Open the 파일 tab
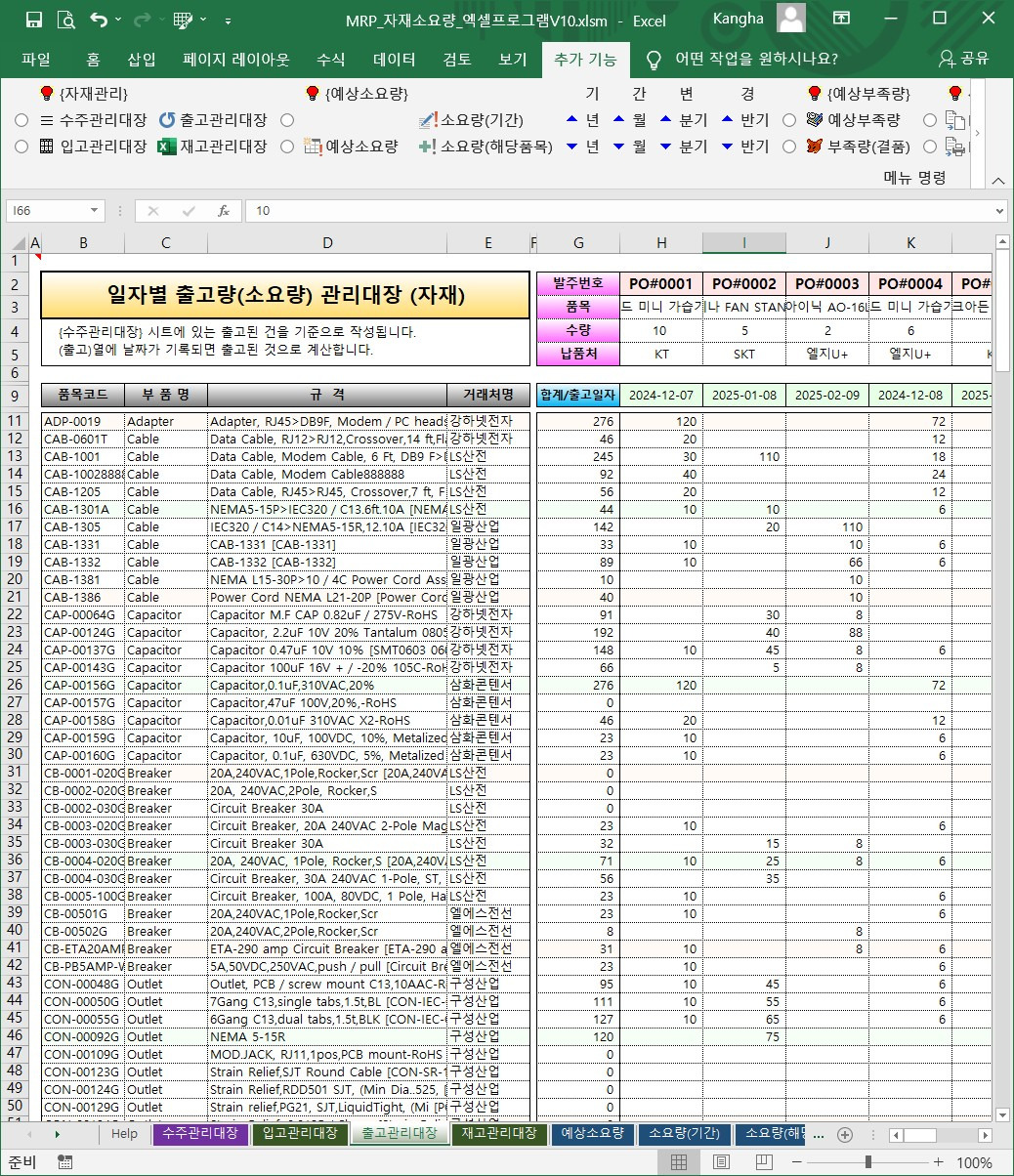This screenshot has height=1176, width=1014. click(36, 60)
